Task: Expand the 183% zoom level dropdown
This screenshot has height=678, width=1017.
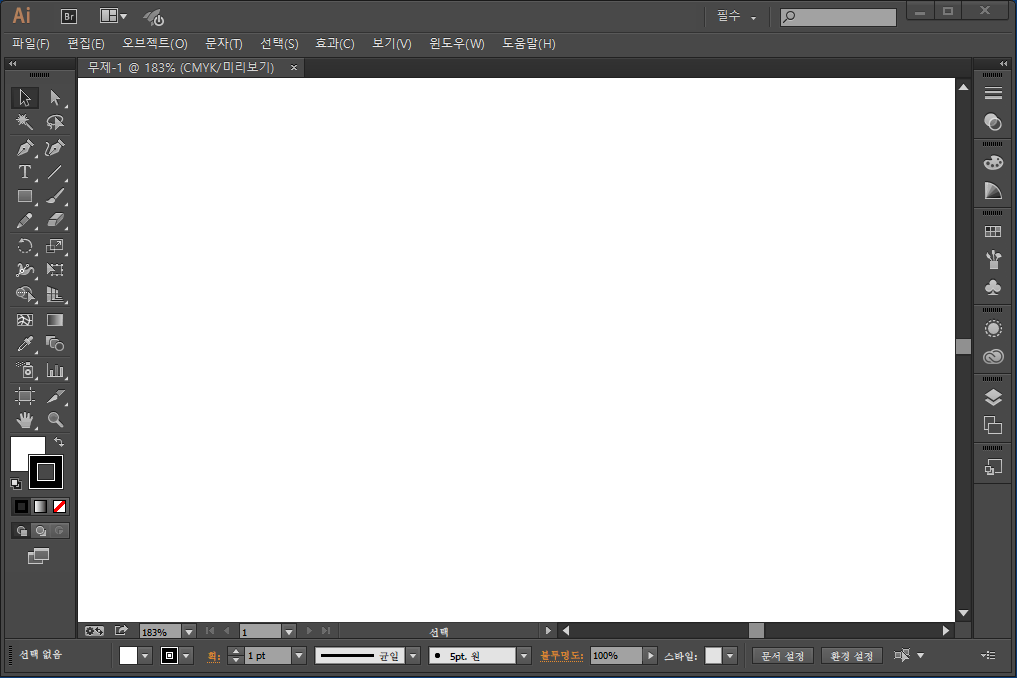Action: [x=188, y=632]
